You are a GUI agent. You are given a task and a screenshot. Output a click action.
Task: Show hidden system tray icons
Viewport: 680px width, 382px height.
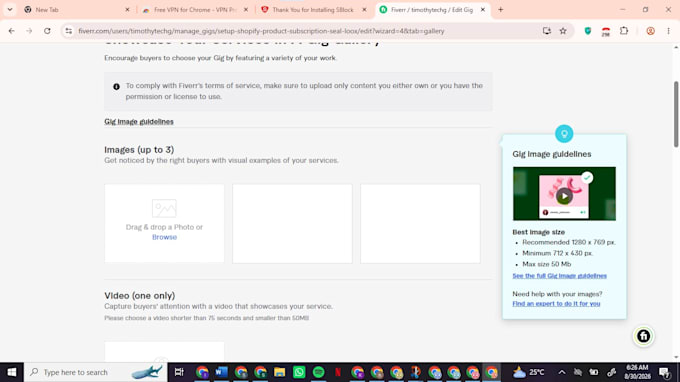click(x=562, y=372)
